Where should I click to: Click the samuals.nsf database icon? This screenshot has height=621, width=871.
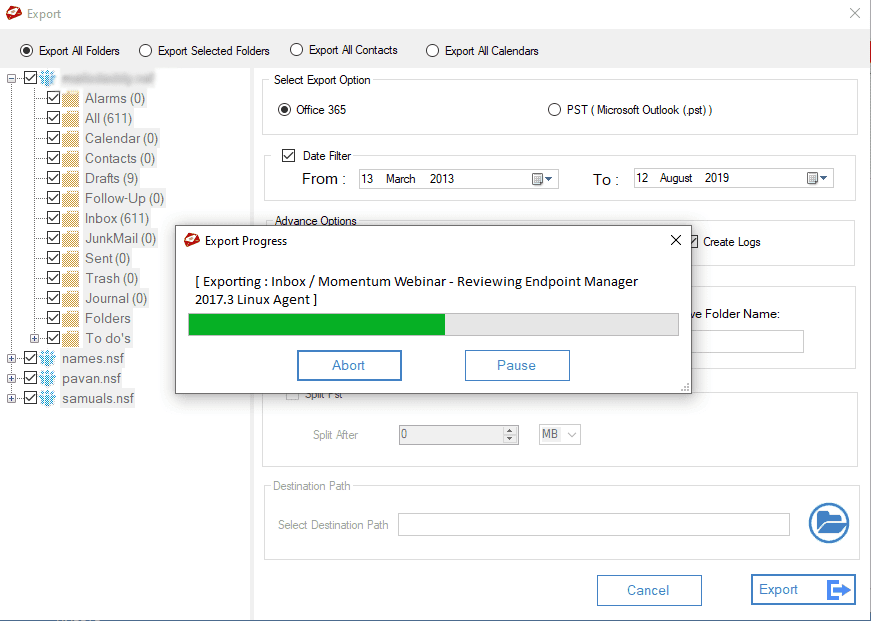[48, 398]
